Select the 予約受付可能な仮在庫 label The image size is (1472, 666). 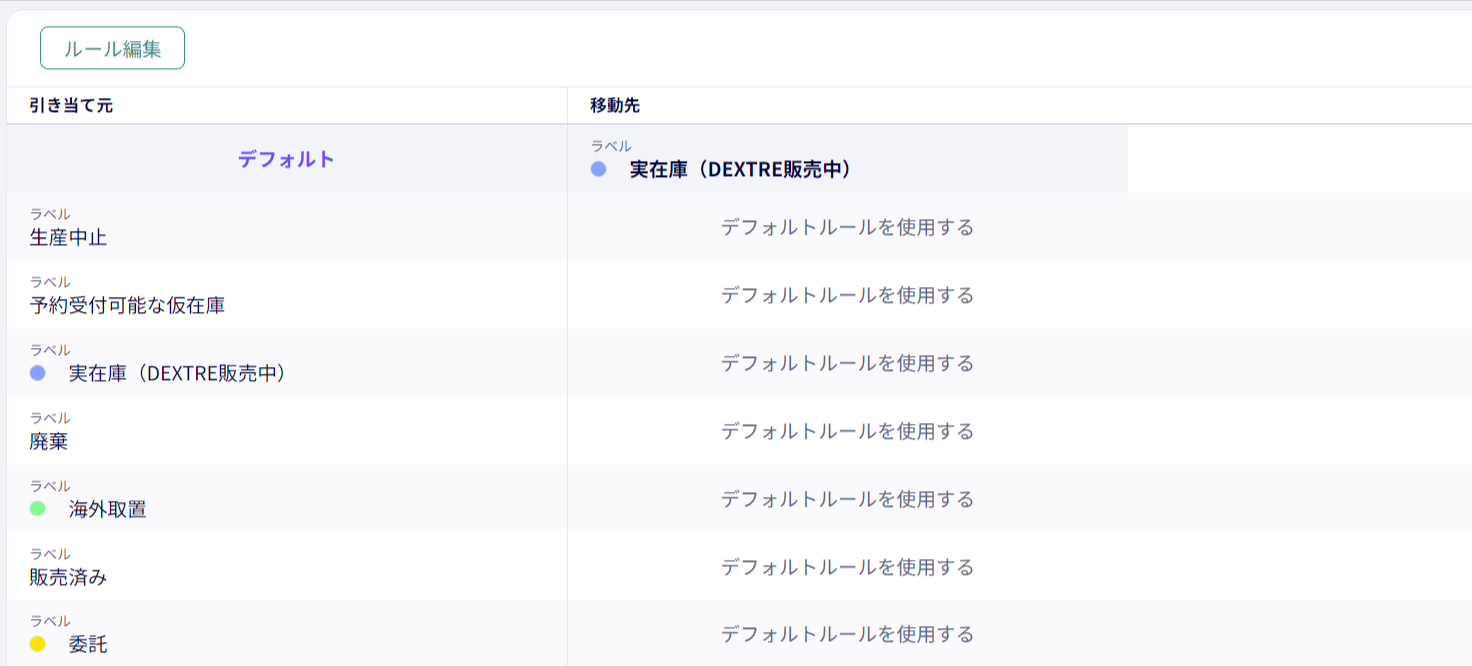(127, 306)
